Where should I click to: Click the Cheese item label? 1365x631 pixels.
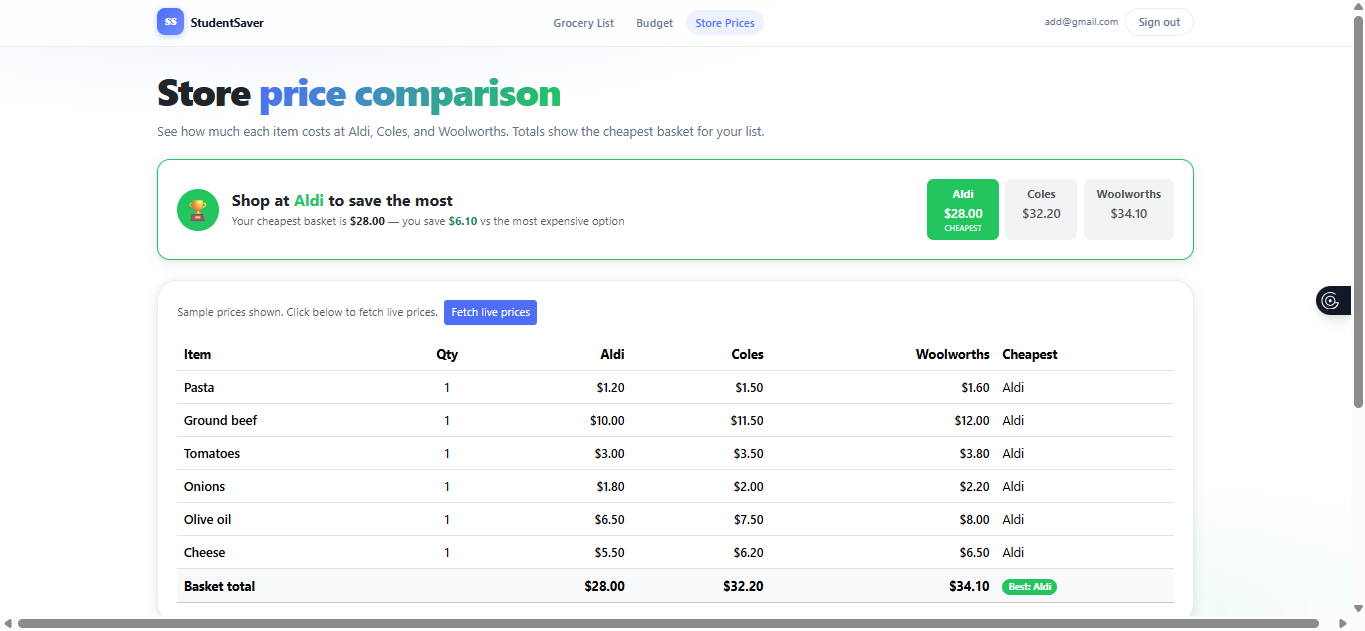(x=204, y=553)
